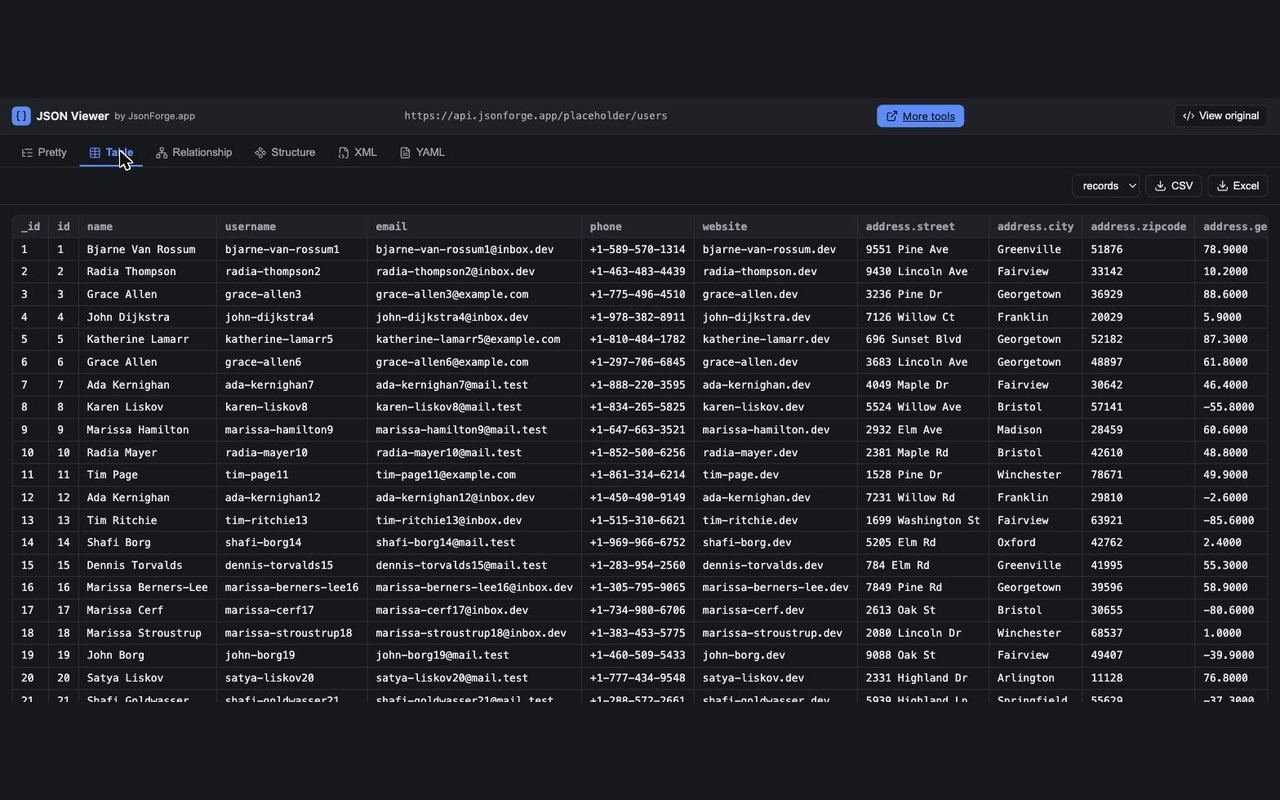Click email radia-mayer10@mail.test
The height and width of the screenshot is (800, 1280).
click(474, 452)
